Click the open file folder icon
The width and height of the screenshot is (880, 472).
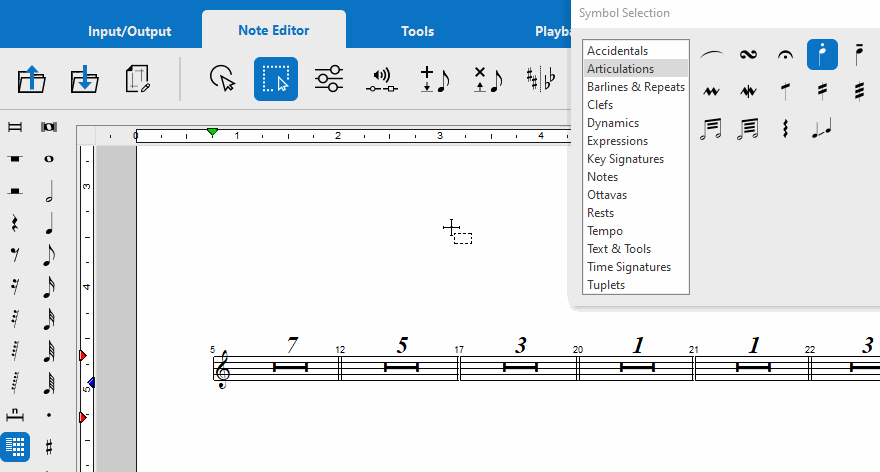pos(33,80)
